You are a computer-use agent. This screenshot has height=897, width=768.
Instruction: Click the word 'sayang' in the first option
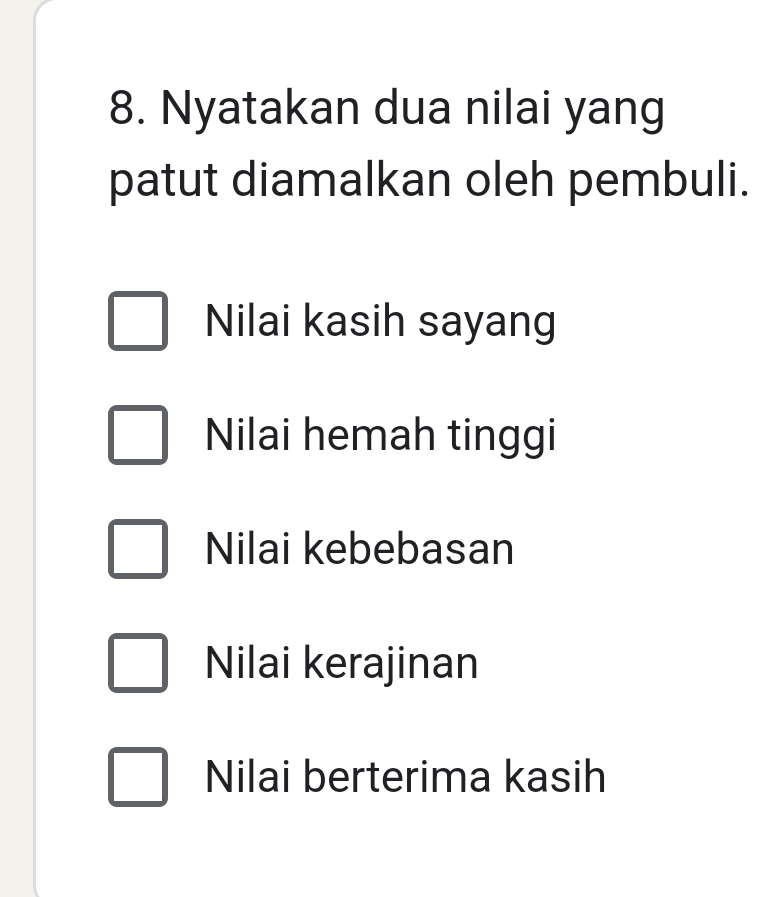point(486,324)
